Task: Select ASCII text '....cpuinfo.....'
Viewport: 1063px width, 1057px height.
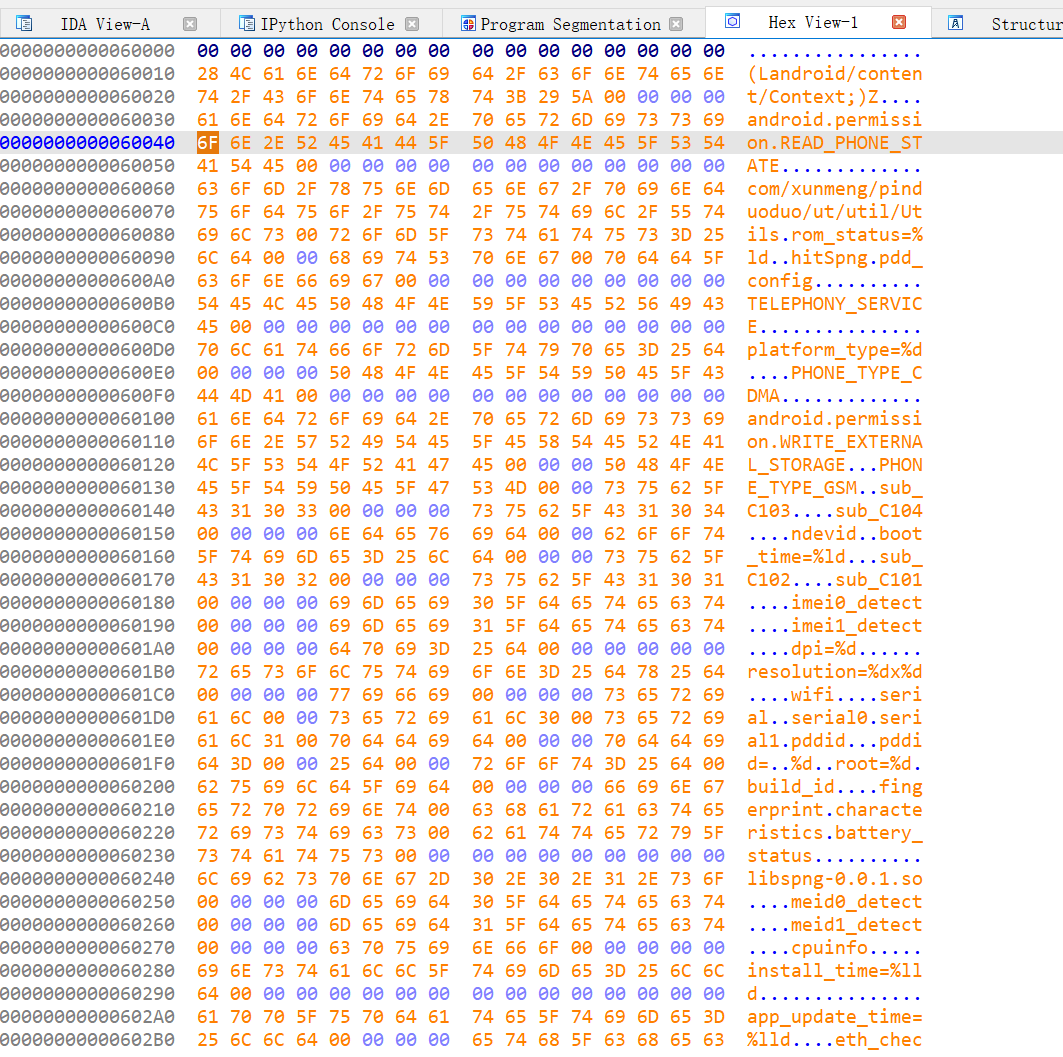Action: tap(835, 948)
